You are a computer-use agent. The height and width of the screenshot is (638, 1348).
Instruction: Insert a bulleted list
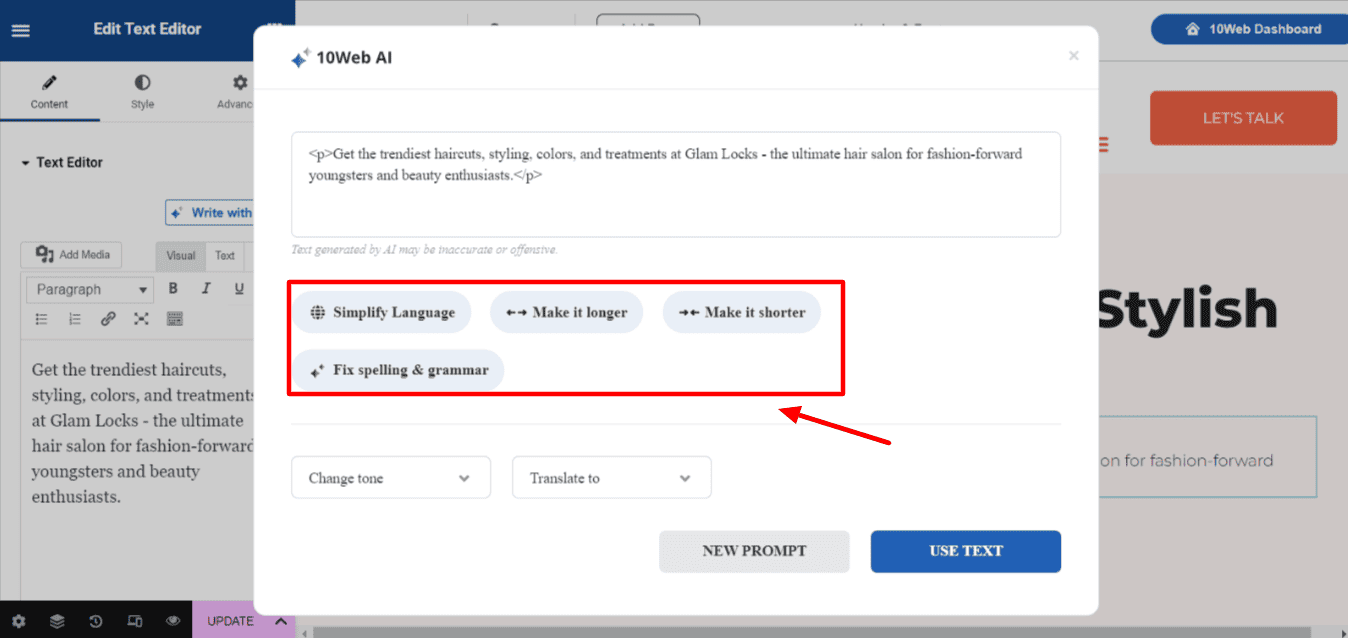[42, 319]
